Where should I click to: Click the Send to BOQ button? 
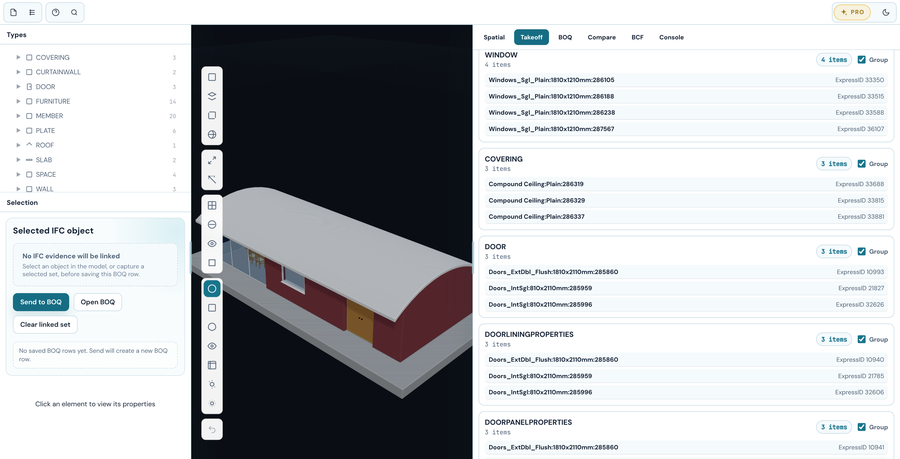pyautogui.click(x=41, y=302)
